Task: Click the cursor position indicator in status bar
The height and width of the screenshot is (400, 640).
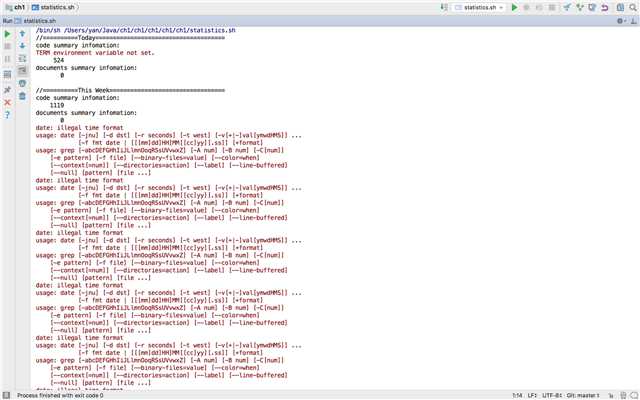Action: (x=517, y=395)
